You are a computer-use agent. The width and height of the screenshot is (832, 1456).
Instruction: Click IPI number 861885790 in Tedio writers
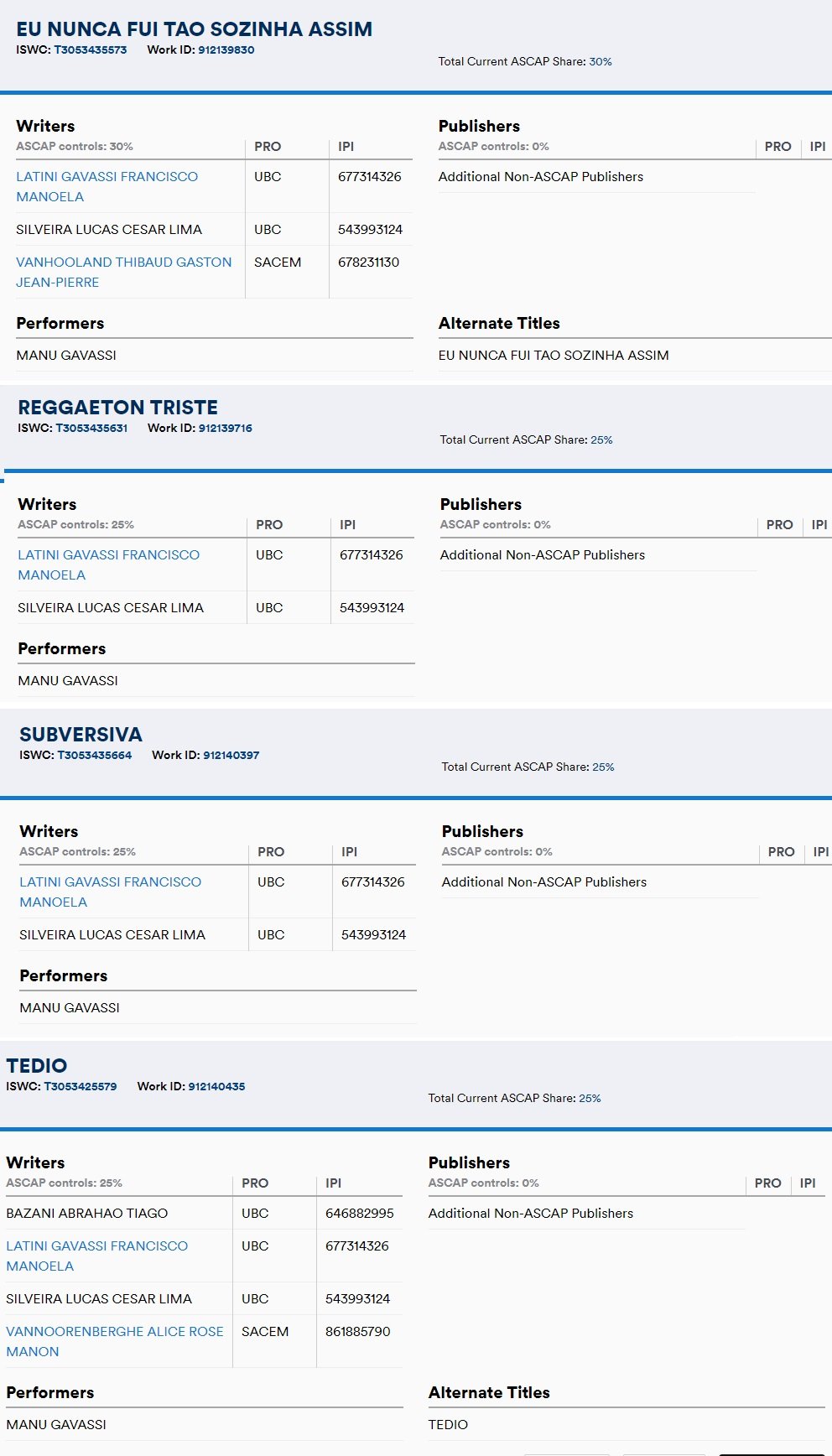coord(357,1332)
